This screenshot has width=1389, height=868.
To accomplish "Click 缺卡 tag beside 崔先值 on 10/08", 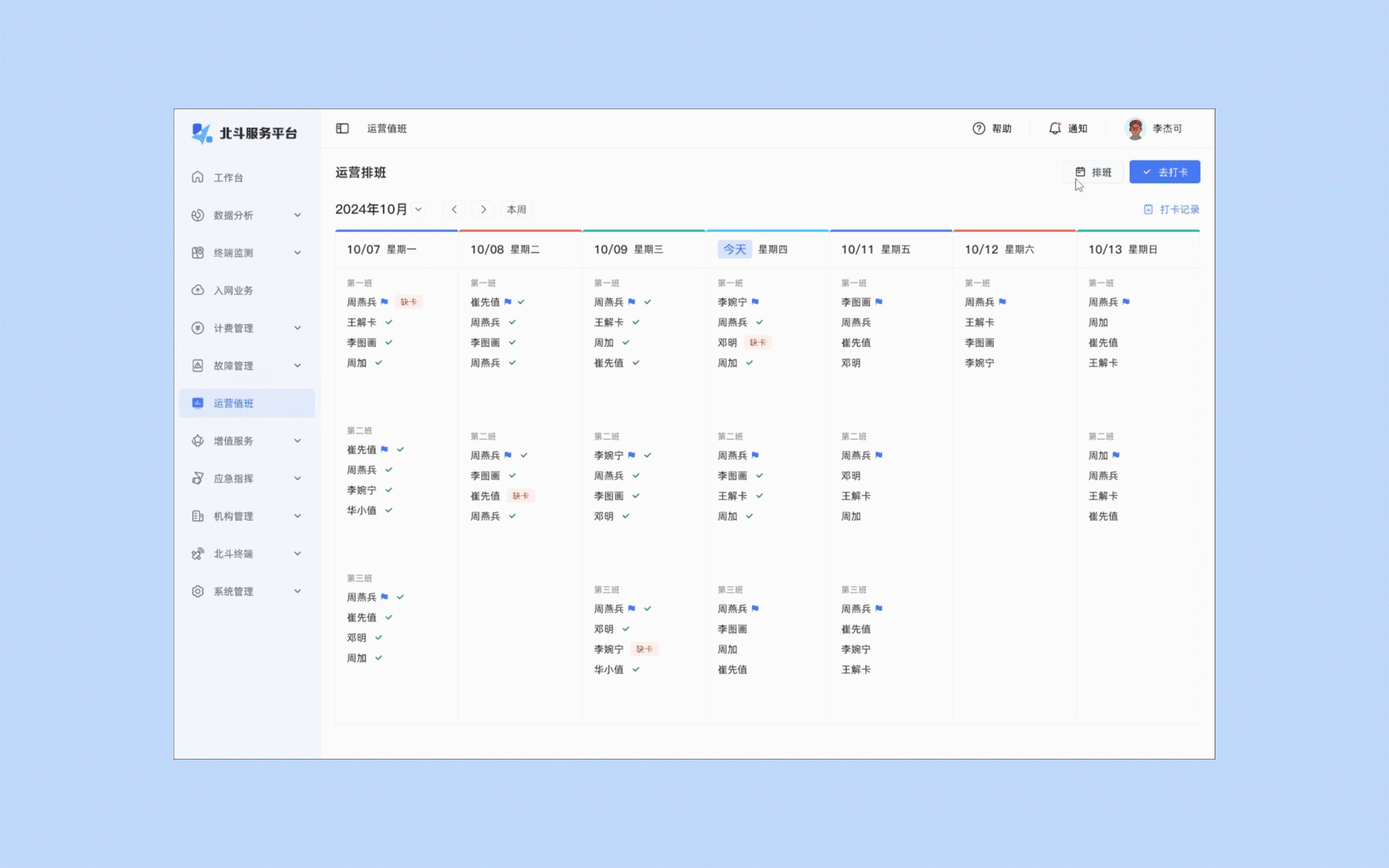I will coord(521,495).
